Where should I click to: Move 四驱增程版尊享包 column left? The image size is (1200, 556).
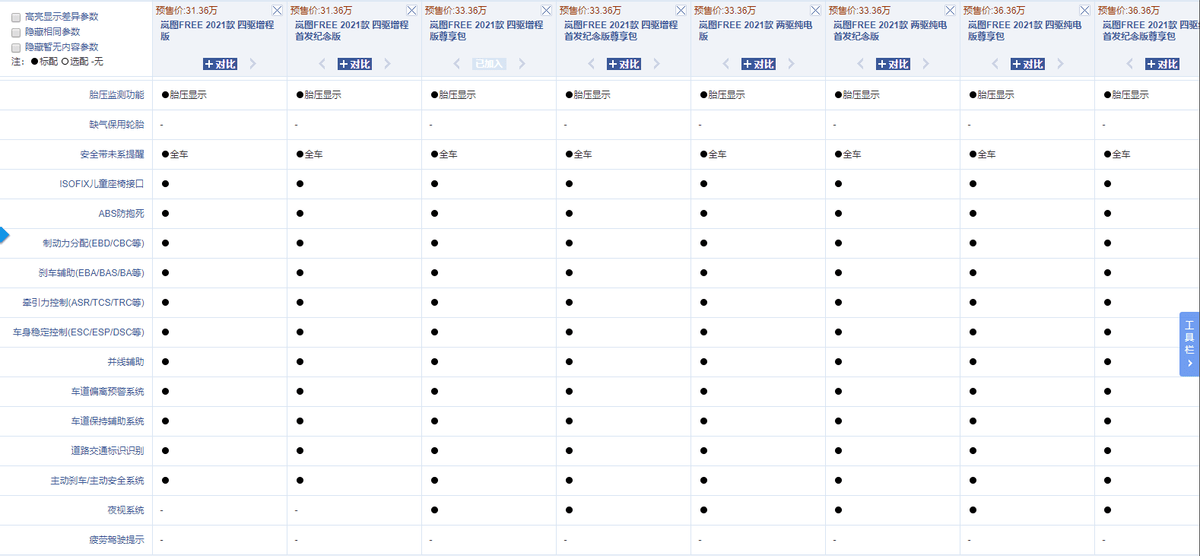(x=457, y=64)
